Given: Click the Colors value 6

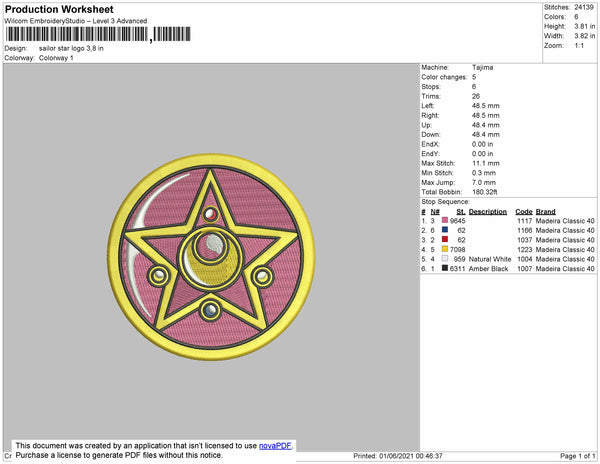Looking at the screenshot, I should pyautogui.click(x=576, y=17).
